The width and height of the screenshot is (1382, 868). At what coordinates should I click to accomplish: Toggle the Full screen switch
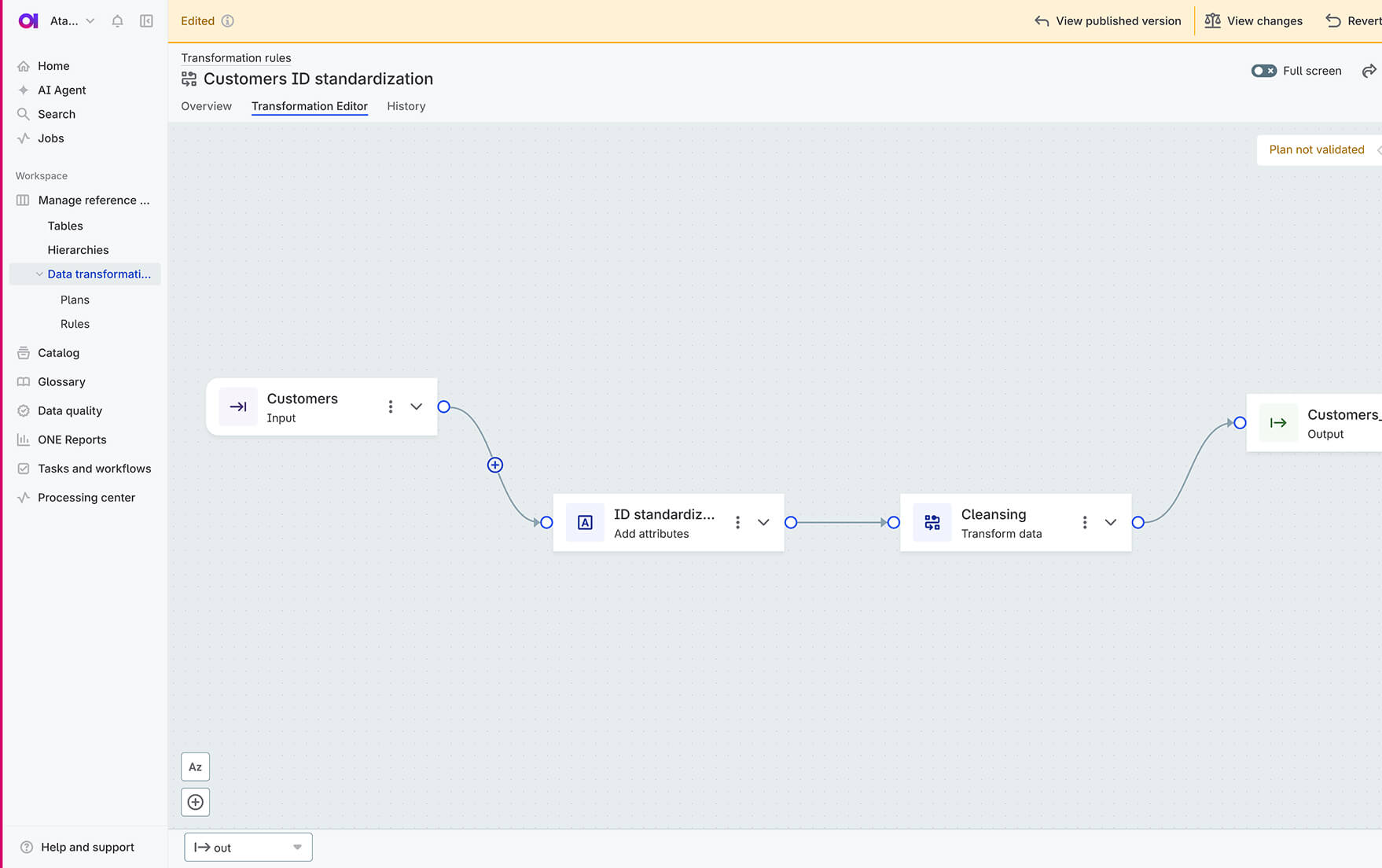[1263, 71]
